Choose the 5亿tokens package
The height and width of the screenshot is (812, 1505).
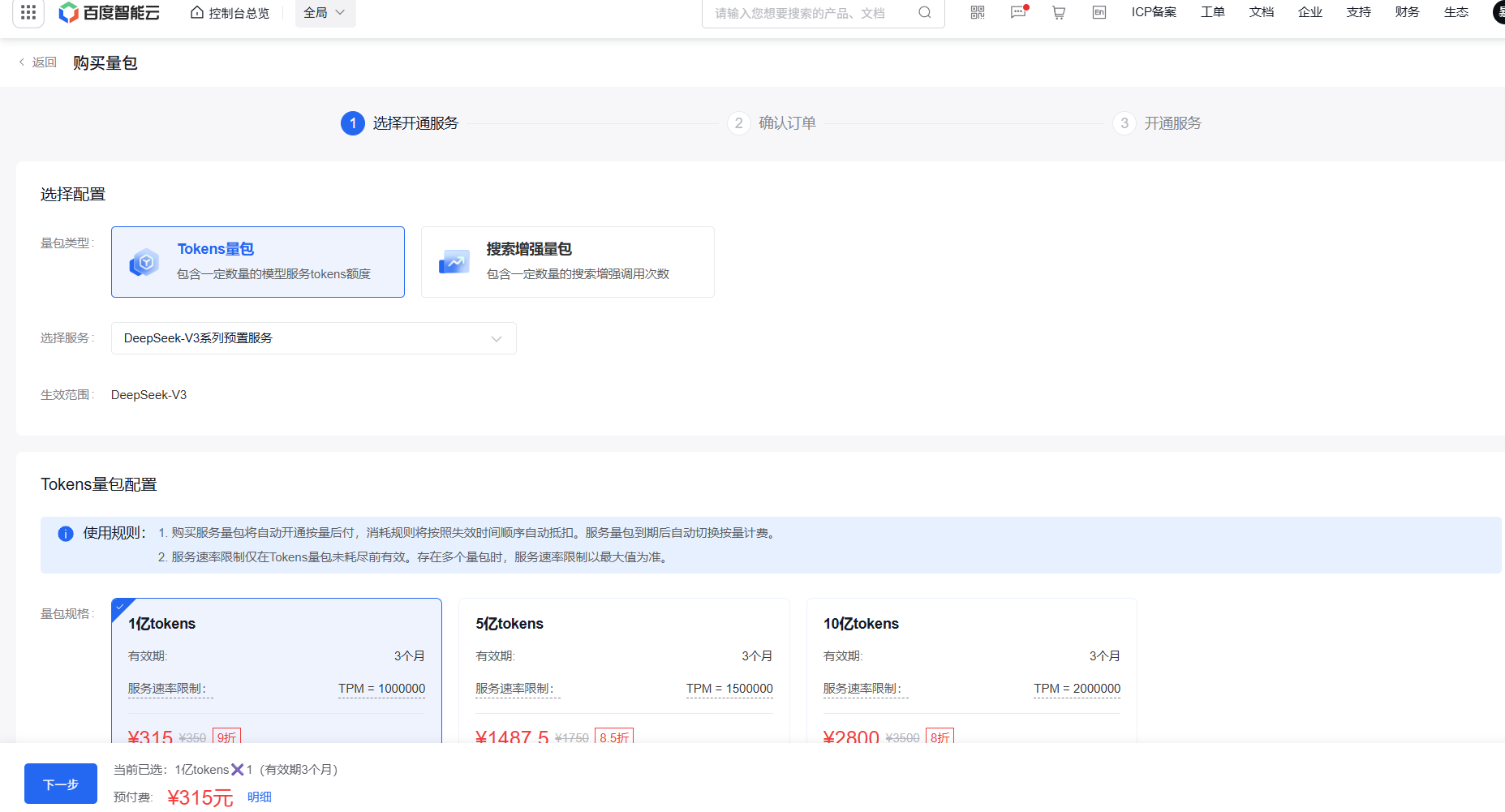click(x=624, y=669)
